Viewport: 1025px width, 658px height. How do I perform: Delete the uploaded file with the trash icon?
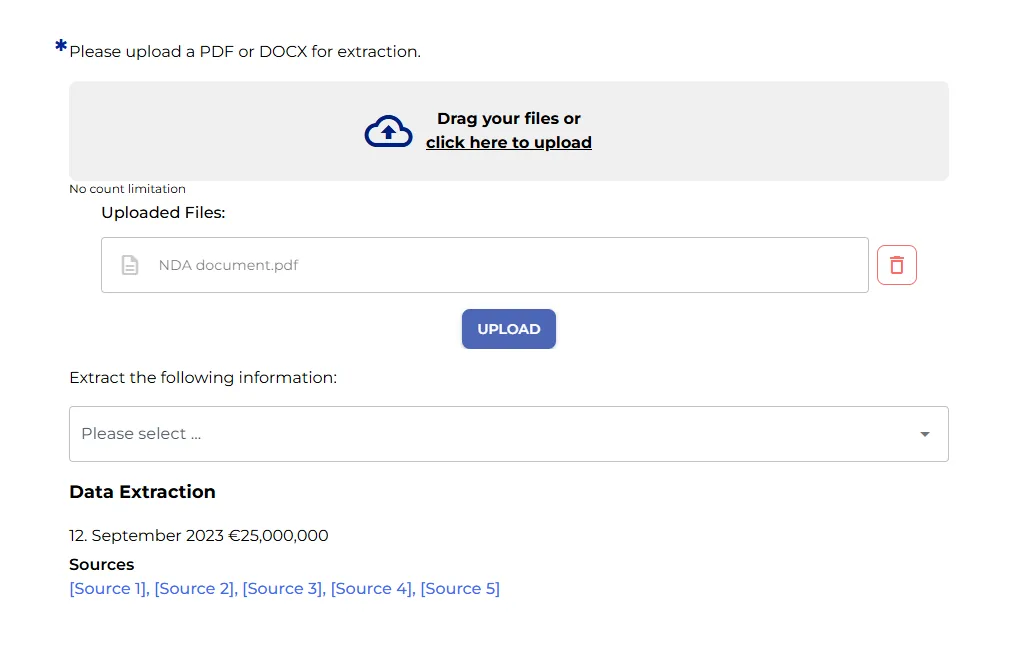(896, 265)
